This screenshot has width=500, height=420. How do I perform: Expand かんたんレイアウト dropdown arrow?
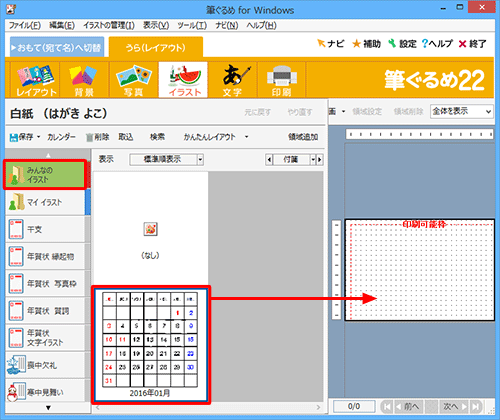point(246,137)
